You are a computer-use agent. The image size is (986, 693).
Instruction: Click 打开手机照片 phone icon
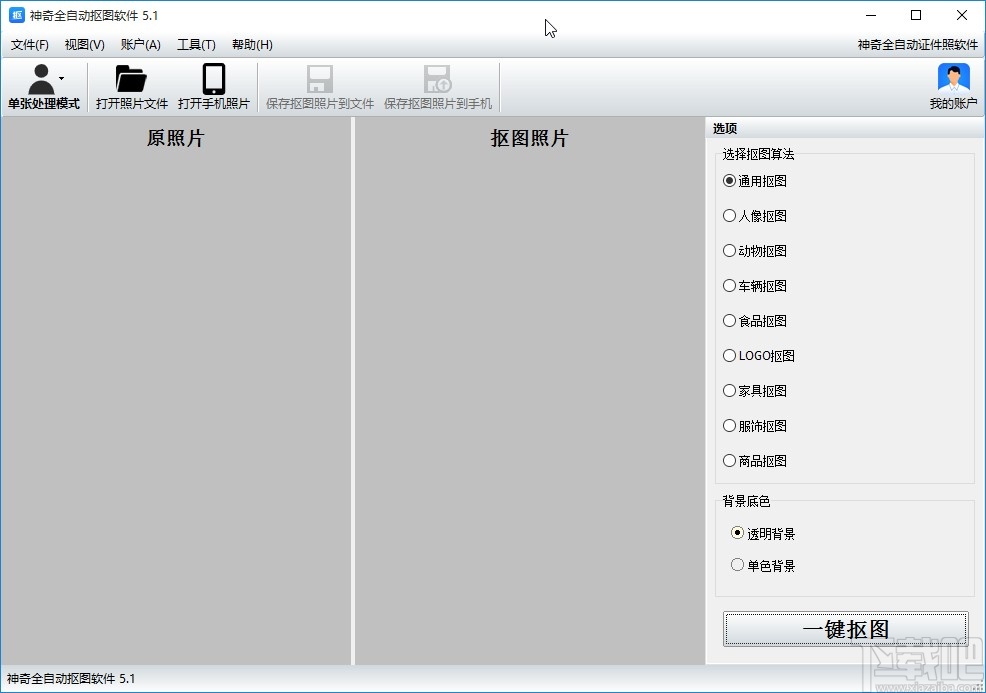[214, 79]
